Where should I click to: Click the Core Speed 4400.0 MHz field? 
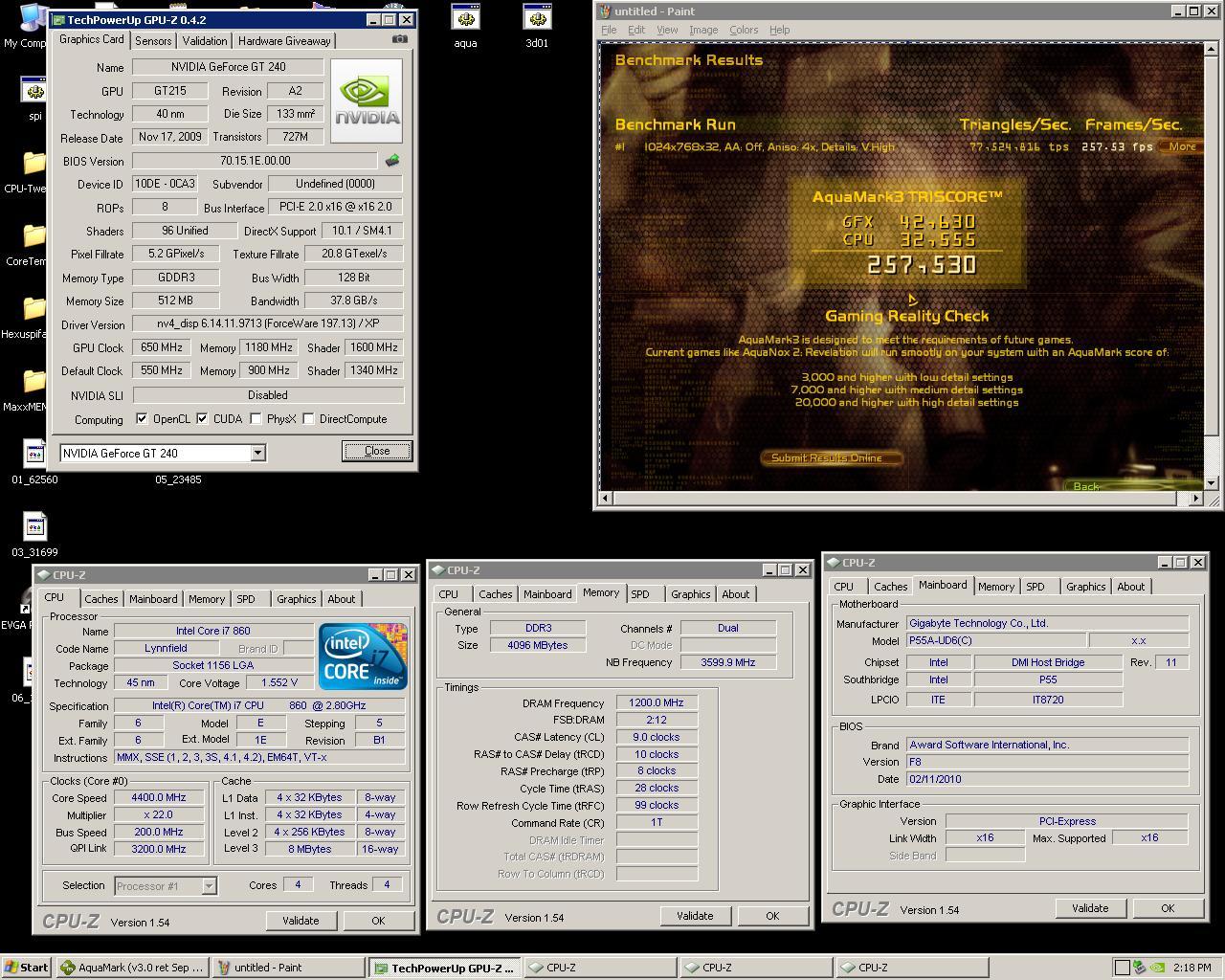159,797
